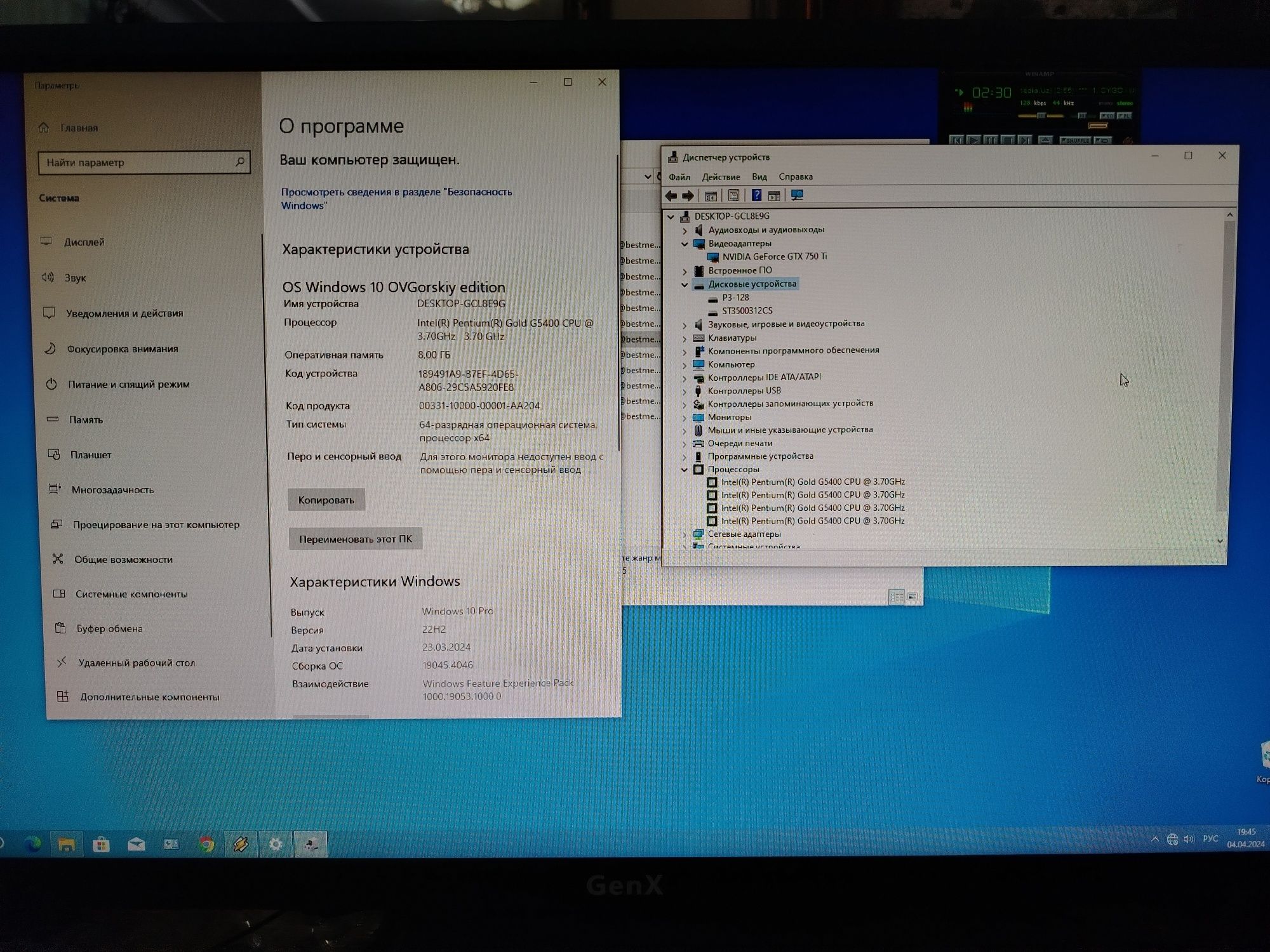Open Удаленный рабочий стол page
This screenshot has width=1270, height=952.
pos(126,663)
